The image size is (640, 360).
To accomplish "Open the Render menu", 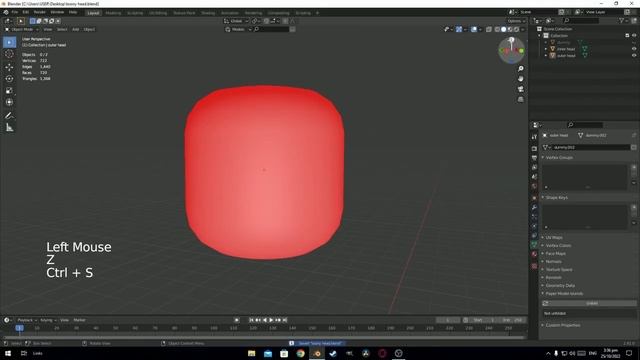I will click(40, 13).
